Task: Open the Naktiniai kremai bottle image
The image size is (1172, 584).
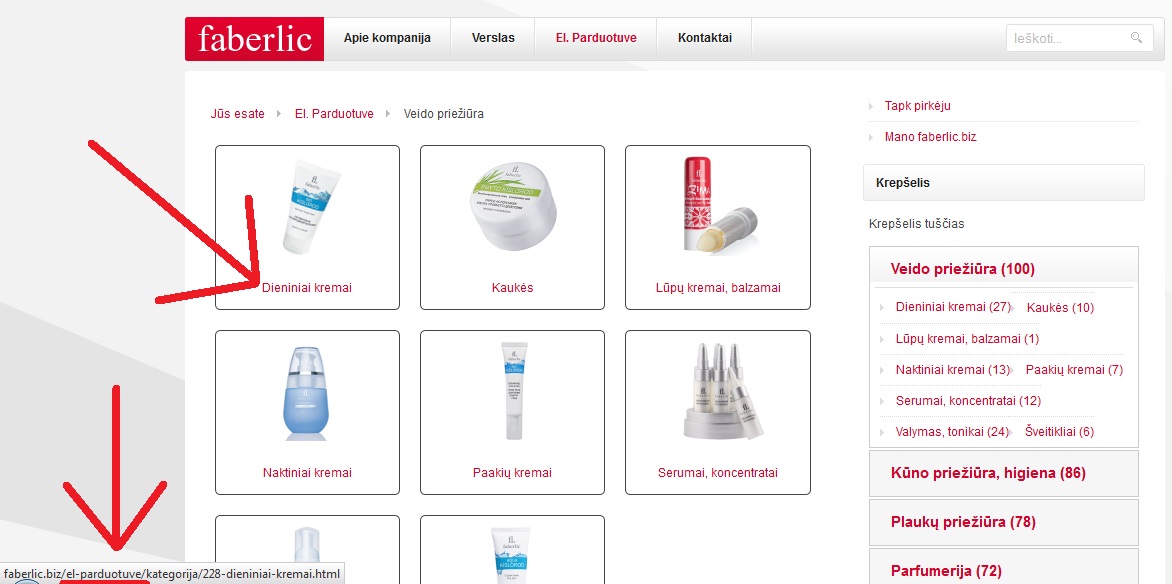Action: point(306,393)
